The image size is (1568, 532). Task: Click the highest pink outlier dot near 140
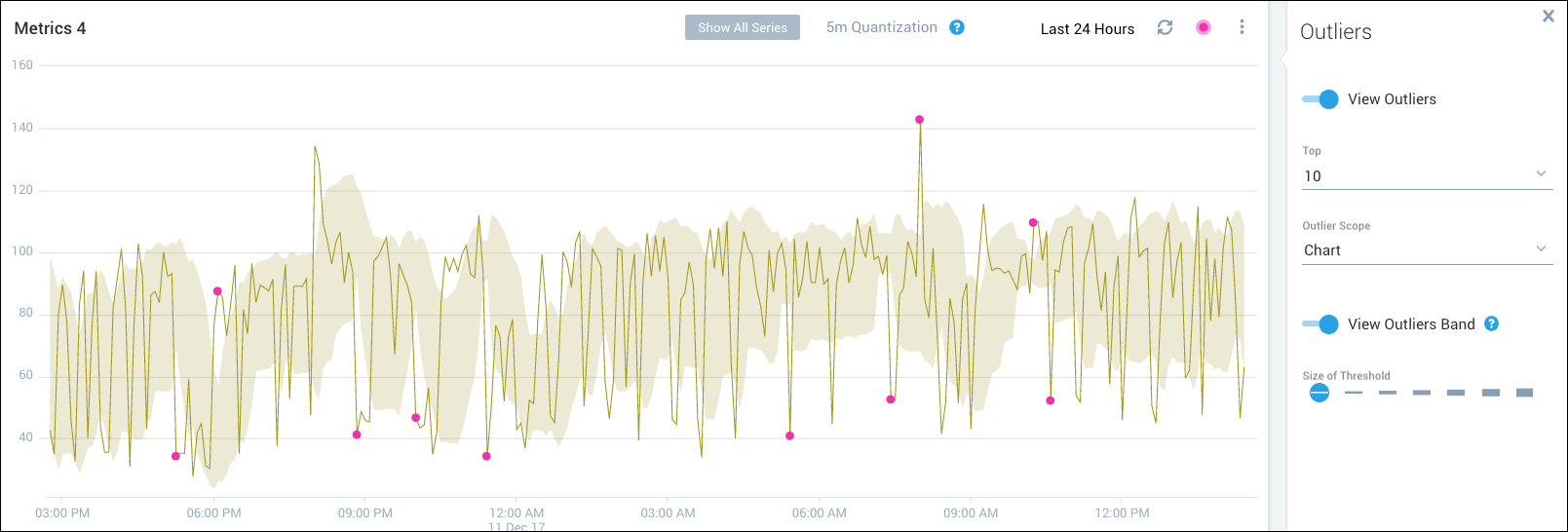tap(919, 120)
